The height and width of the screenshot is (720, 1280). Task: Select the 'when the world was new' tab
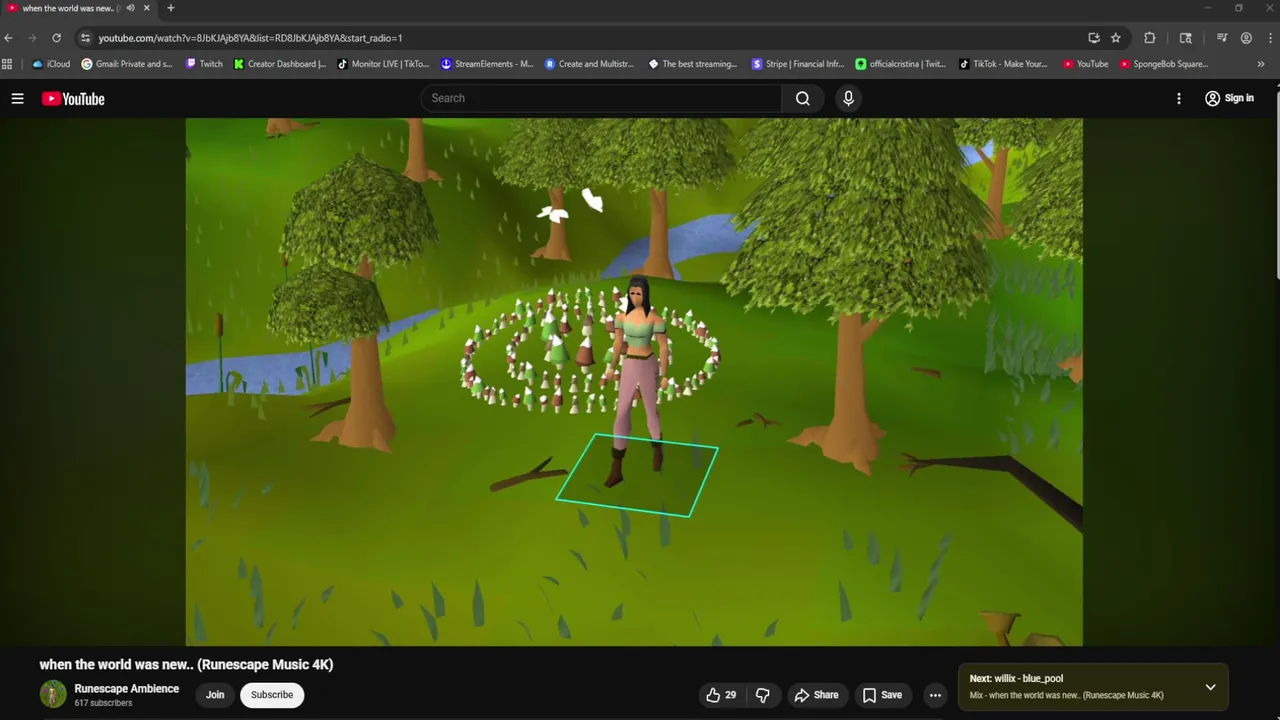coord(68,8)
